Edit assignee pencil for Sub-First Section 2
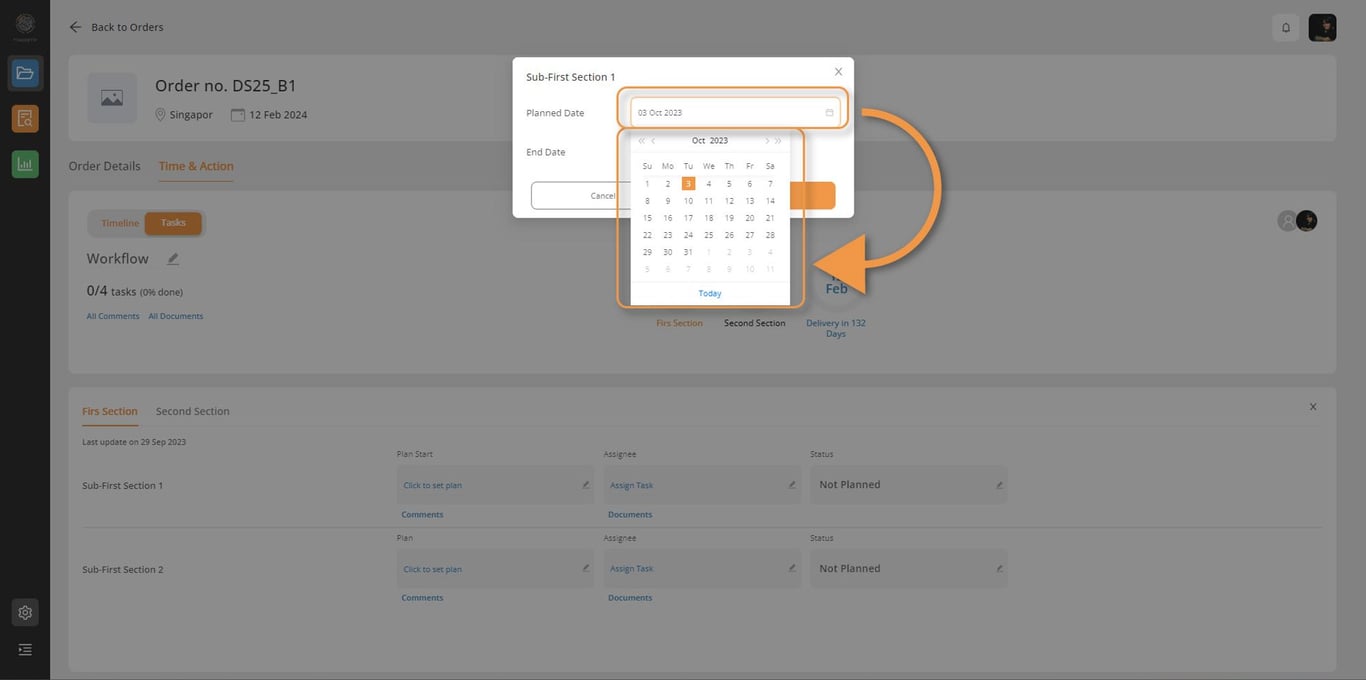The width and height of the screenshot is (1366, 680). (x=792, y=568)
